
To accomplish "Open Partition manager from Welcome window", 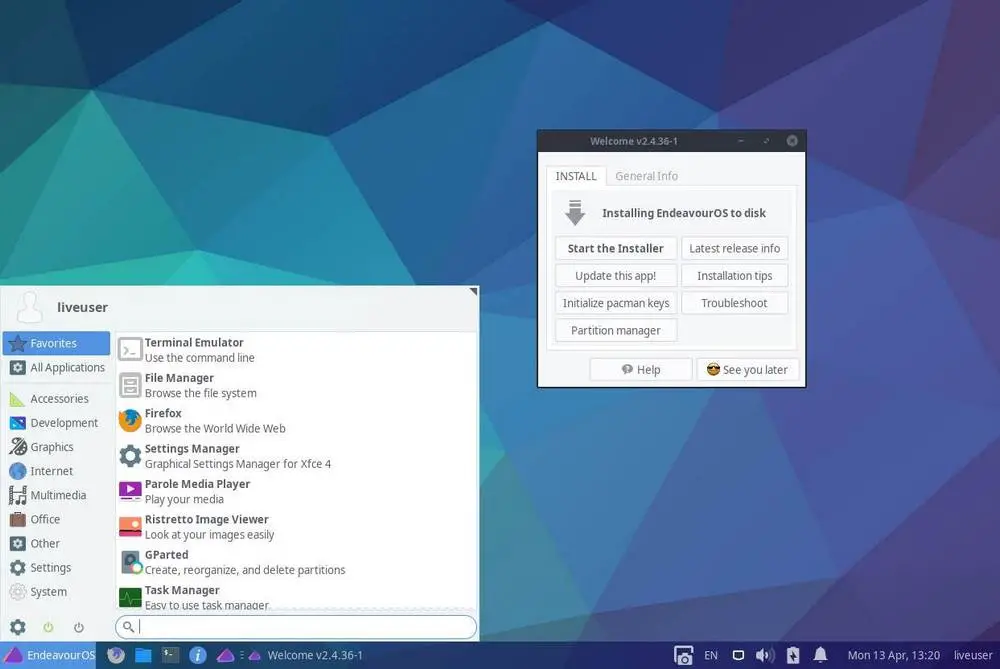I will pyautogui.click(x=615, y=330).
